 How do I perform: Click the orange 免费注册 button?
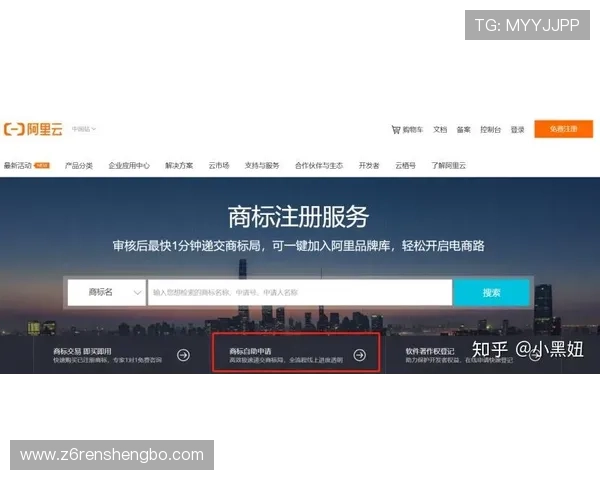click(x=564, y=129)
